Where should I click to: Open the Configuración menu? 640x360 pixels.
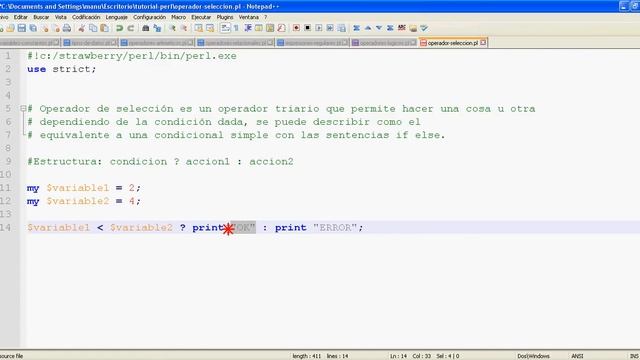[149, 17]
